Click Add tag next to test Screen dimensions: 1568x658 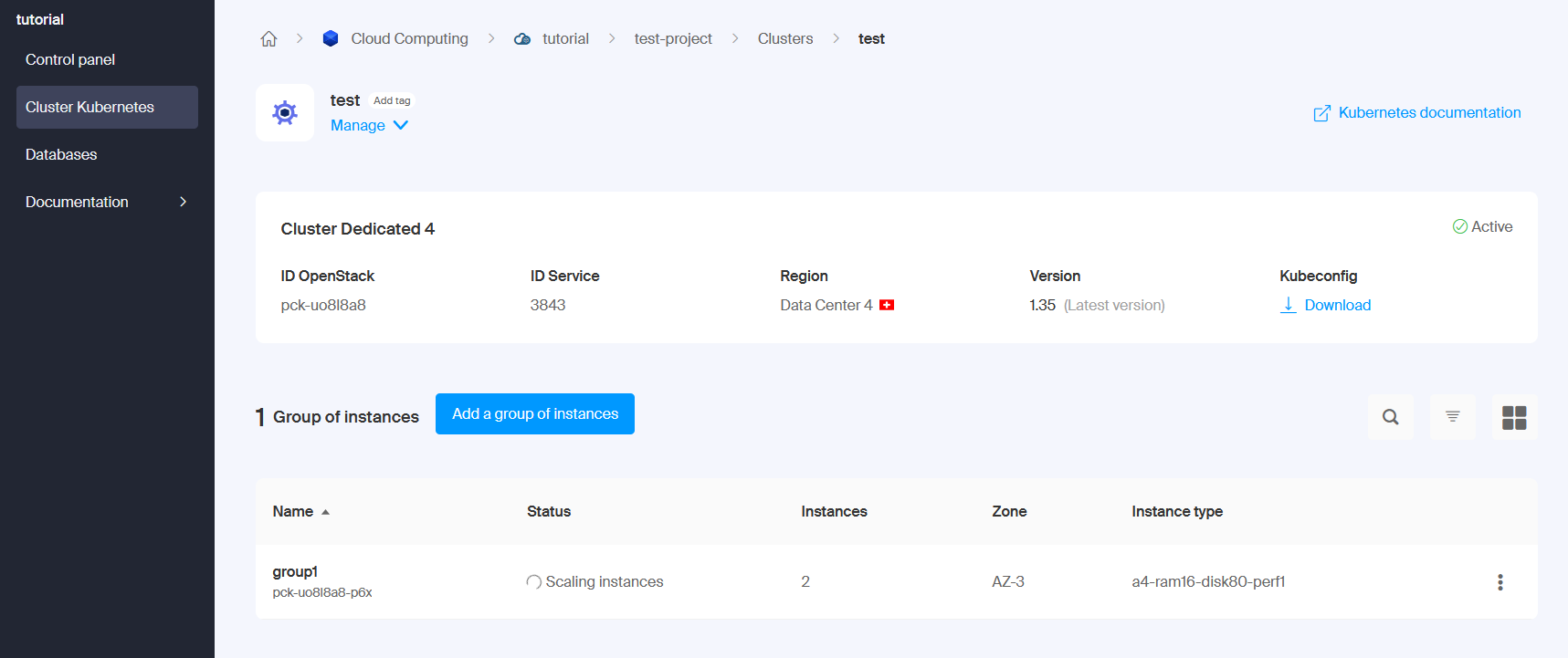[392, 100]
